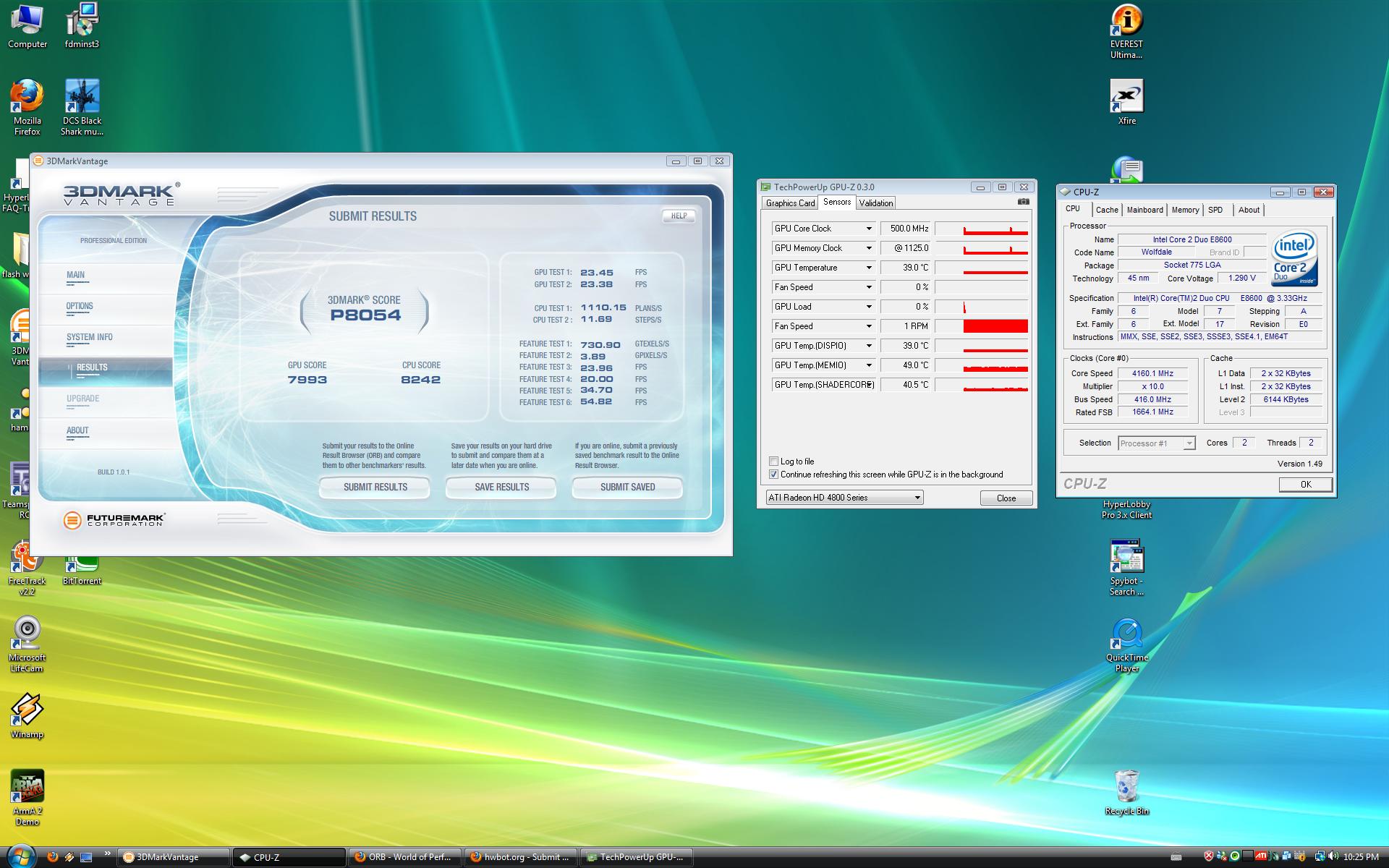Switch to ORB - World of Perf taskbar button
Image resolution: width=1389 pixels, height=868 pixels.
point(404,857)
